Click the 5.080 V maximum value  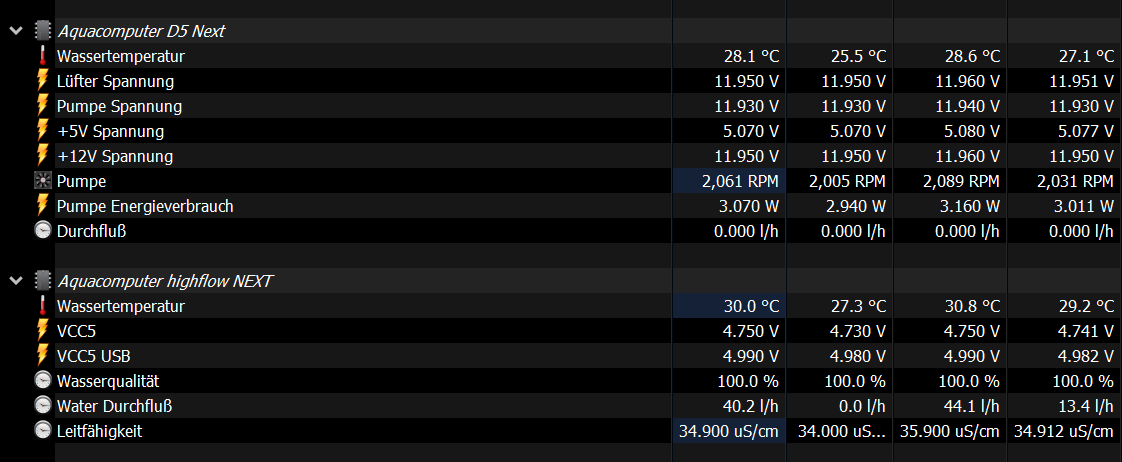pyautogui.click(x=971, y=132)
